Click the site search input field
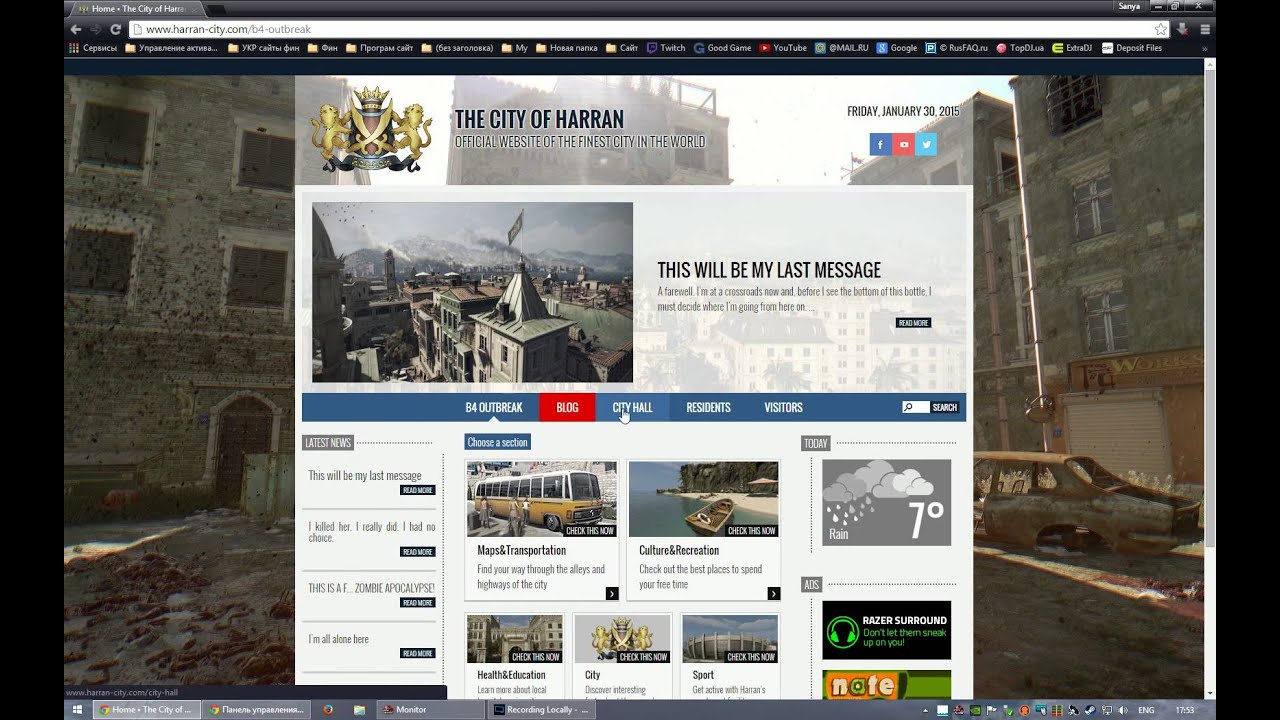The width and height of the screenshot is (1280, 720). [915, 407]
